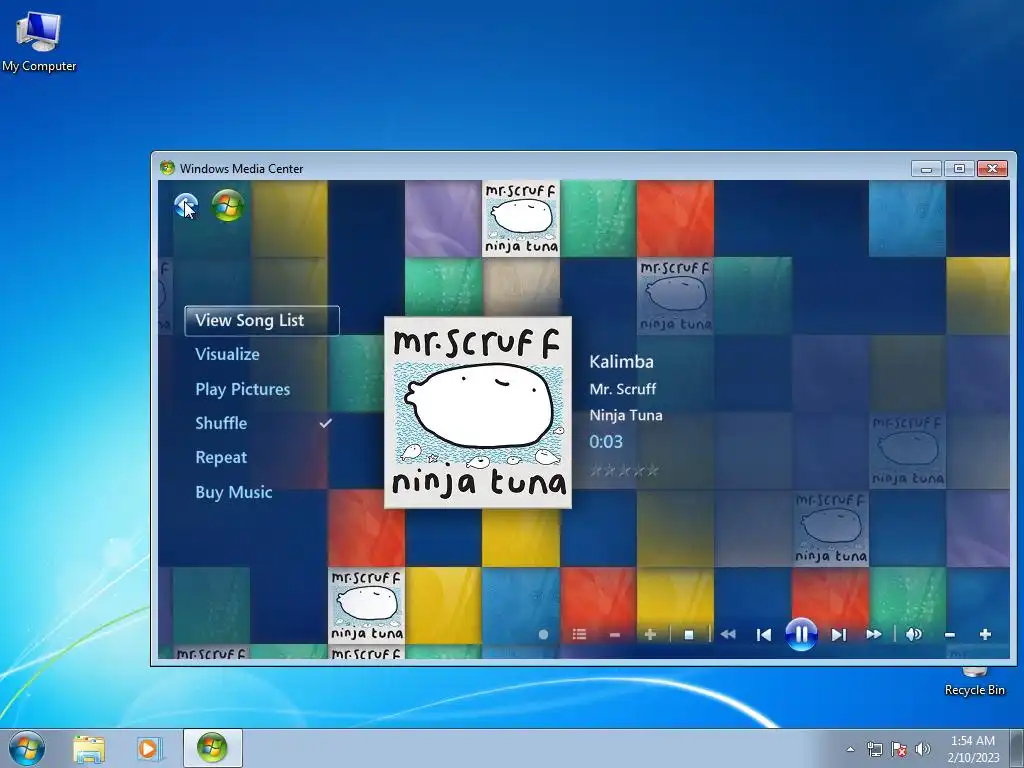Raise volume with the plus beside speaker
This screenshot has height=768, width=1024.
click(x=985, y=634)
